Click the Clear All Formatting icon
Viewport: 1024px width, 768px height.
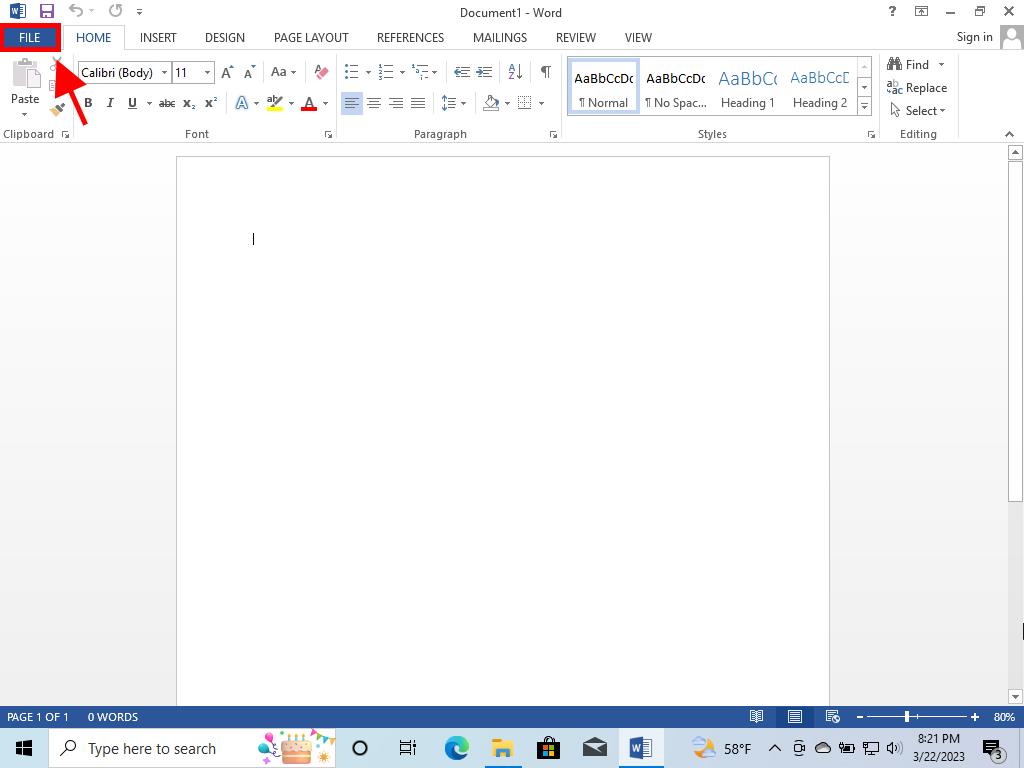[321, 72]
